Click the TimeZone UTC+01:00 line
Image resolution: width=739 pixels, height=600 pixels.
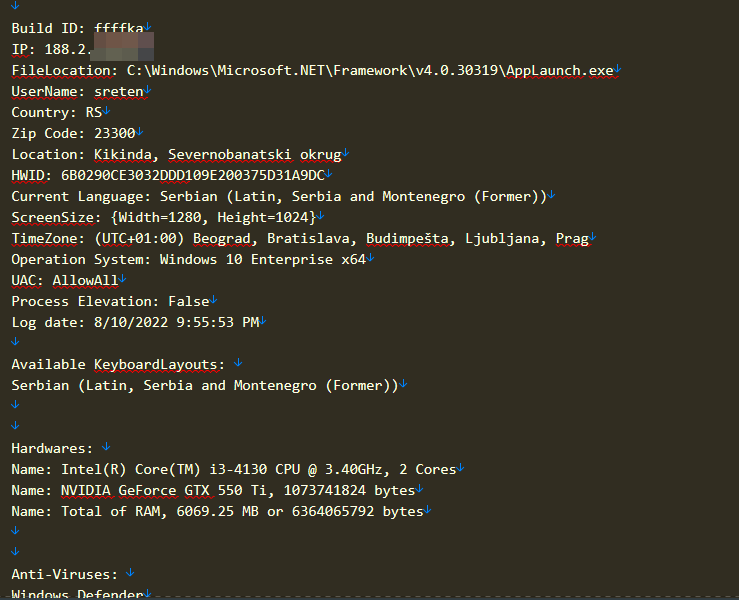coord(300,238)
